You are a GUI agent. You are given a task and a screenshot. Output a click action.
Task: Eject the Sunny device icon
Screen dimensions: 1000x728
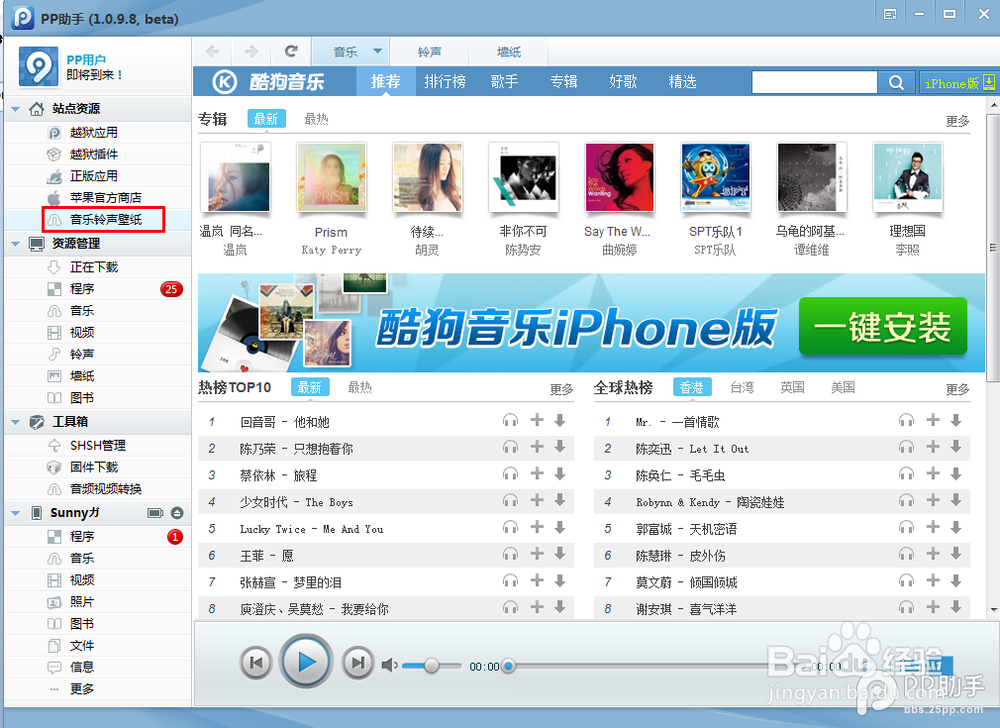point(177,513)
